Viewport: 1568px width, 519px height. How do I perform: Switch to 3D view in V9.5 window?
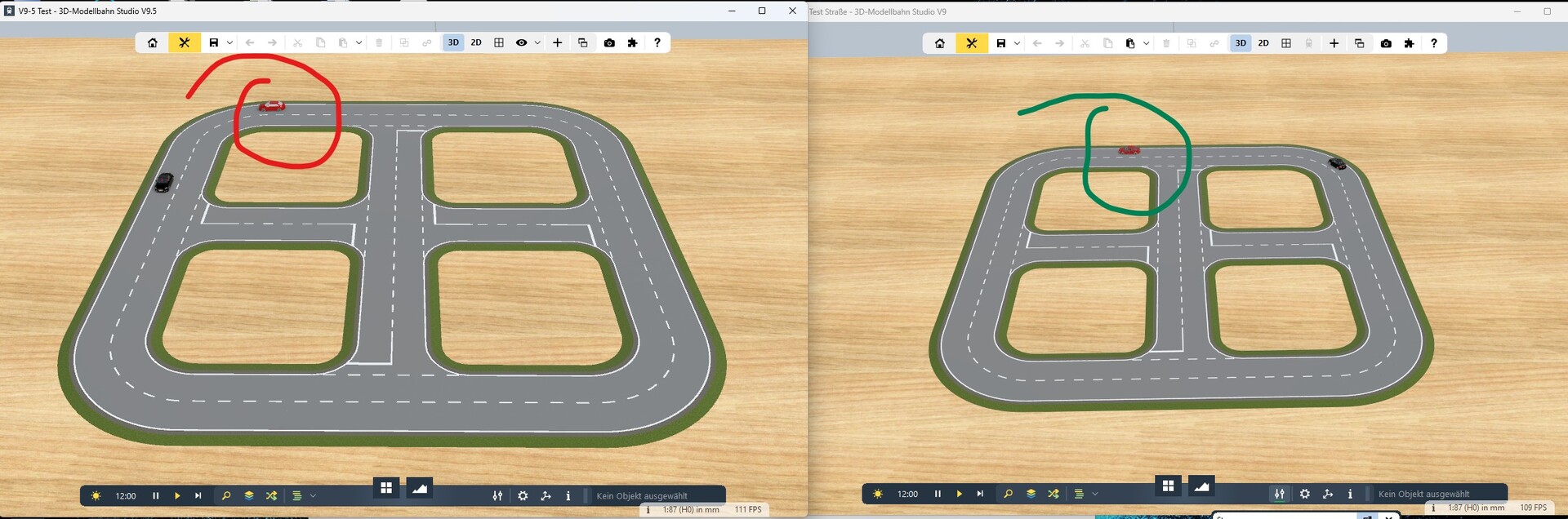tap(453, 42)
